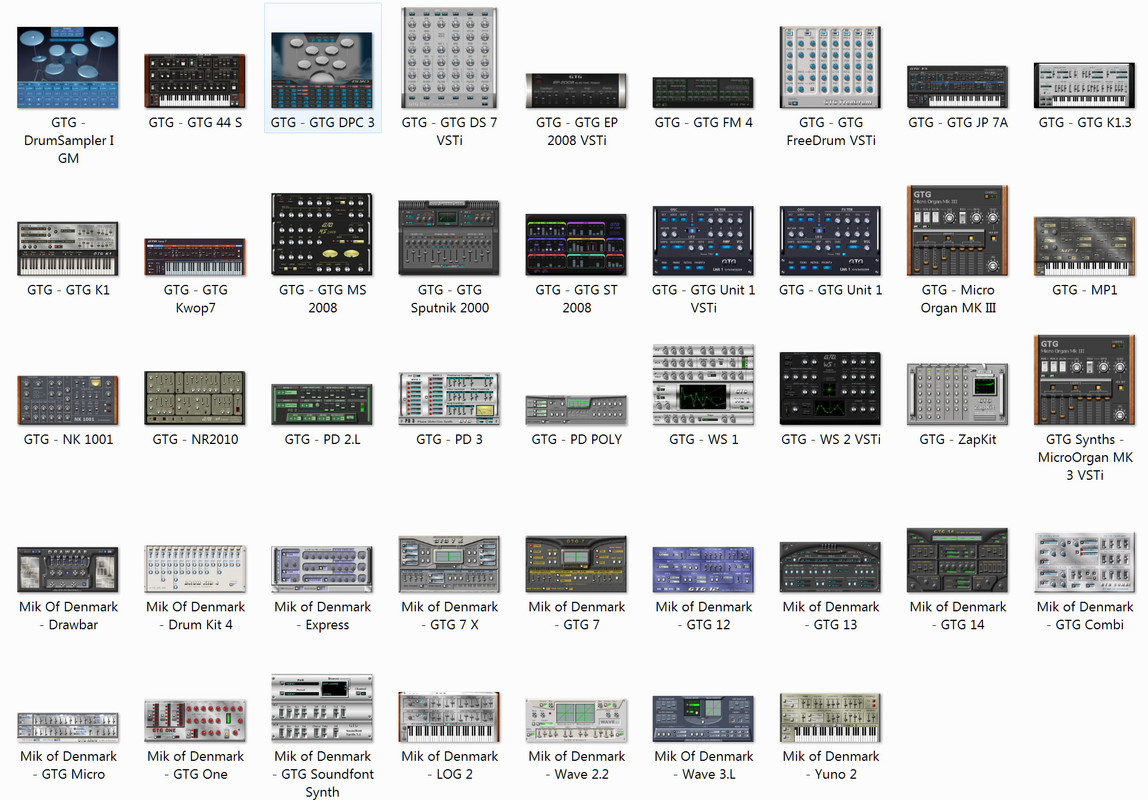Click the 'Mik of Denmark - Yuno 2' file name
Viewport: 1148px width, 800px height.
coord(830,765)
